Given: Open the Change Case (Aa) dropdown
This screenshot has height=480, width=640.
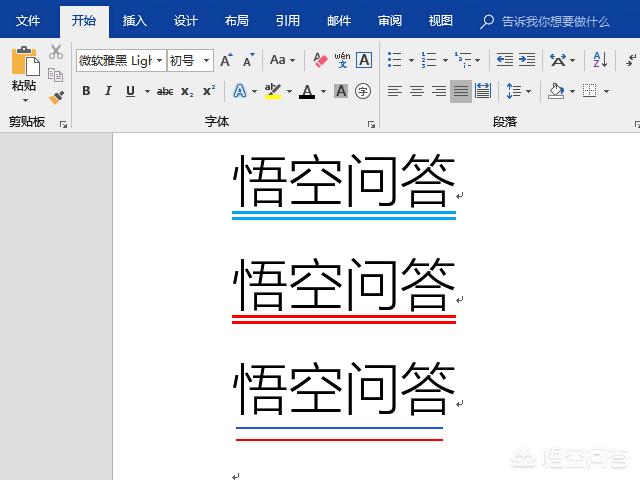Looking at the screenshot, I should (282, 60).
